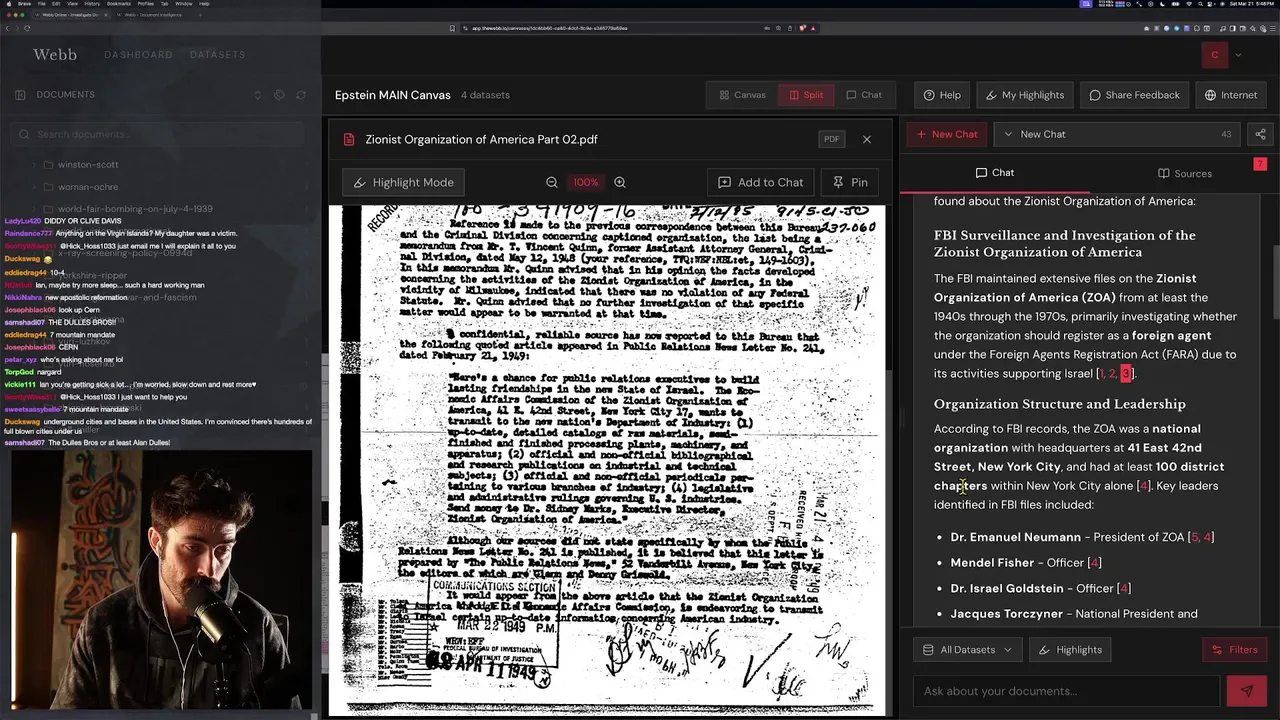
Task: Zoom in on the PDF document
Action: pyautogui.click(x=620, y=182)
